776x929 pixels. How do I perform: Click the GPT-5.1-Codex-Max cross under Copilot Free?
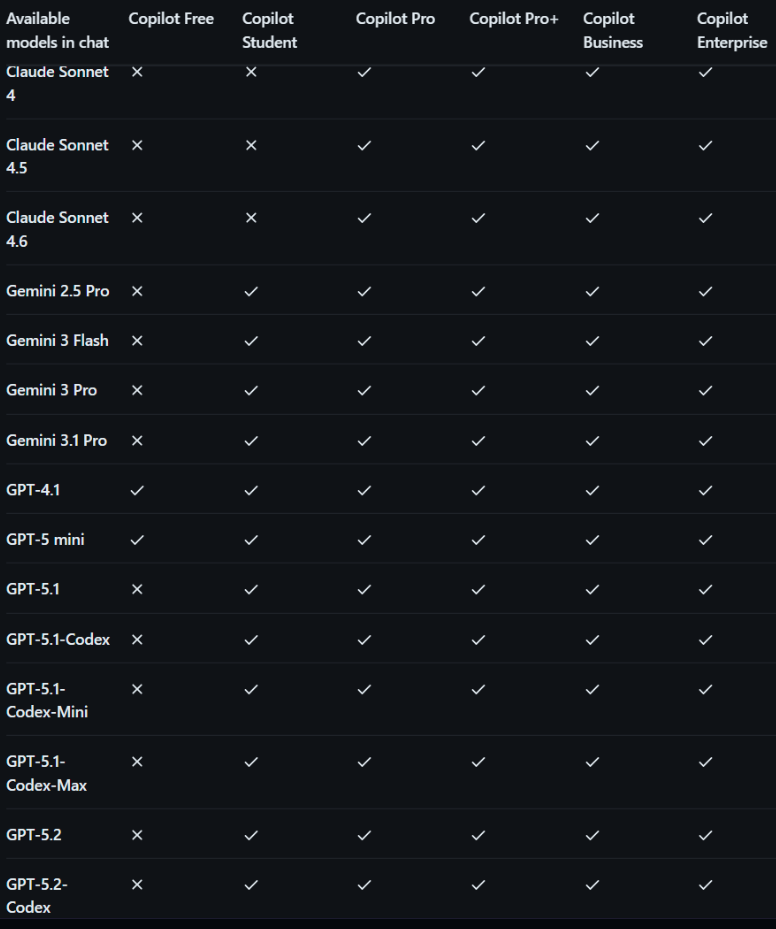coord(137,762)
